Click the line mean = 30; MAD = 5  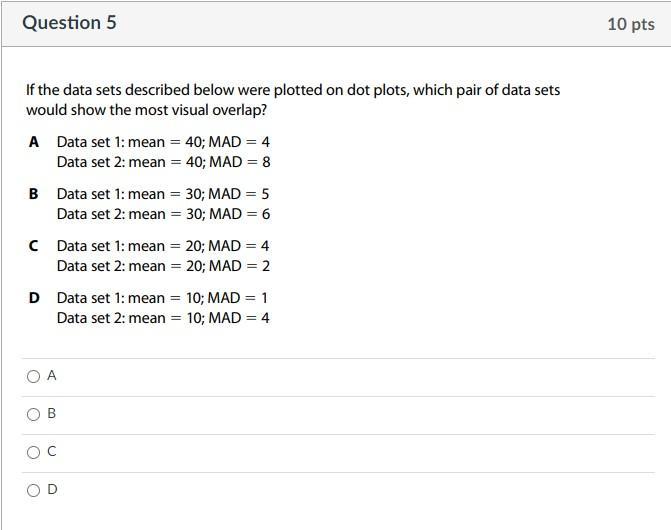click(163, 194)
